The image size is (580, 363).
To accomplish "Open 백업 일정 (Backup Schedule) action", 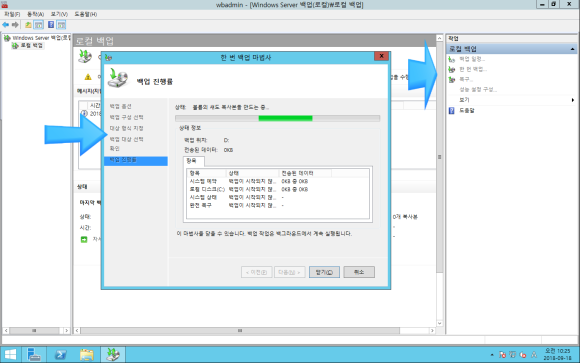I will pos(472,59).
